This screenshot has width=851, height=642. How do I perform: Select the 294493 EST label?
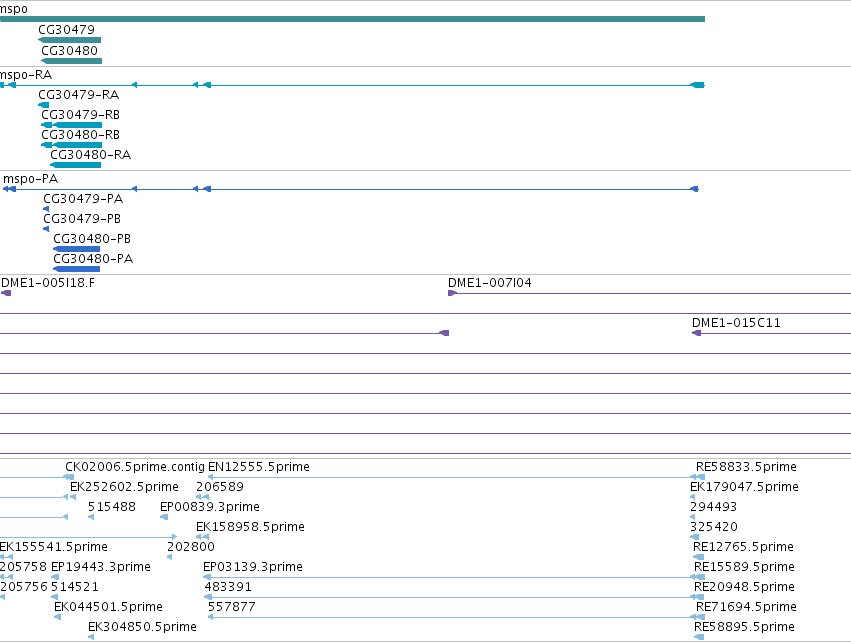click(x=714, y=507)
